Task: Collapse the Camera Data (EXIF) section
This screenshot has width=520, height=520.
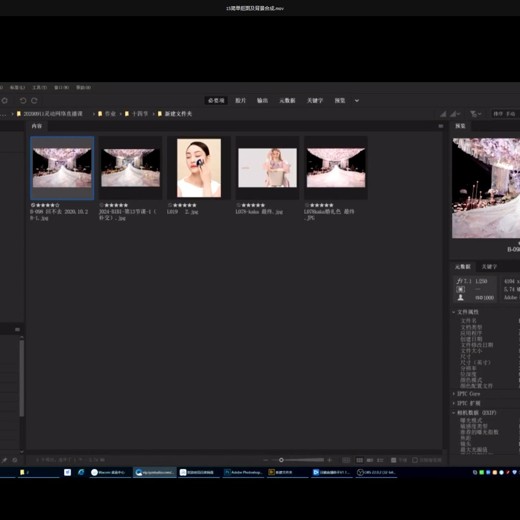Action: tap(474, 413)
